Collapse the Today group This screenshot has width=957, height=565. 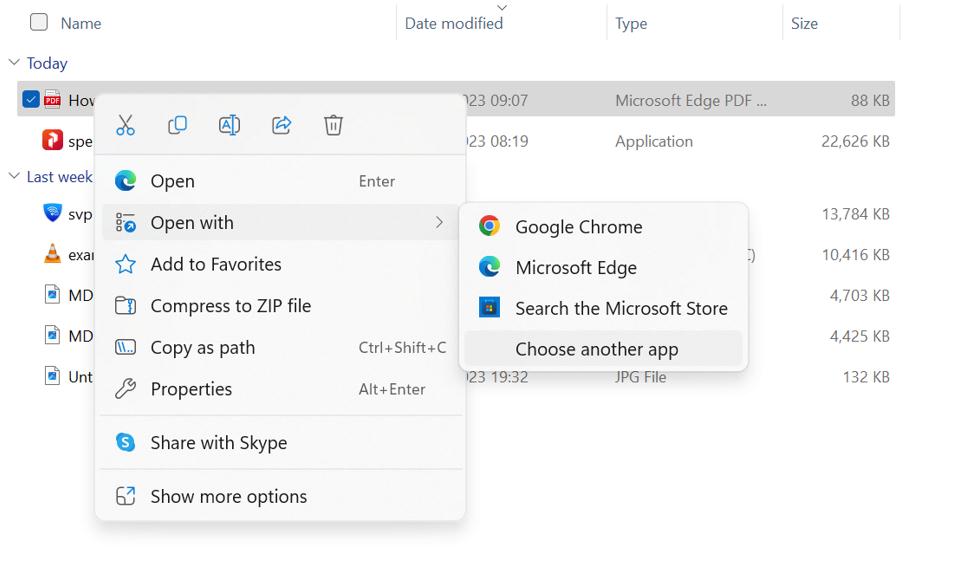click(x=14, y=63)
